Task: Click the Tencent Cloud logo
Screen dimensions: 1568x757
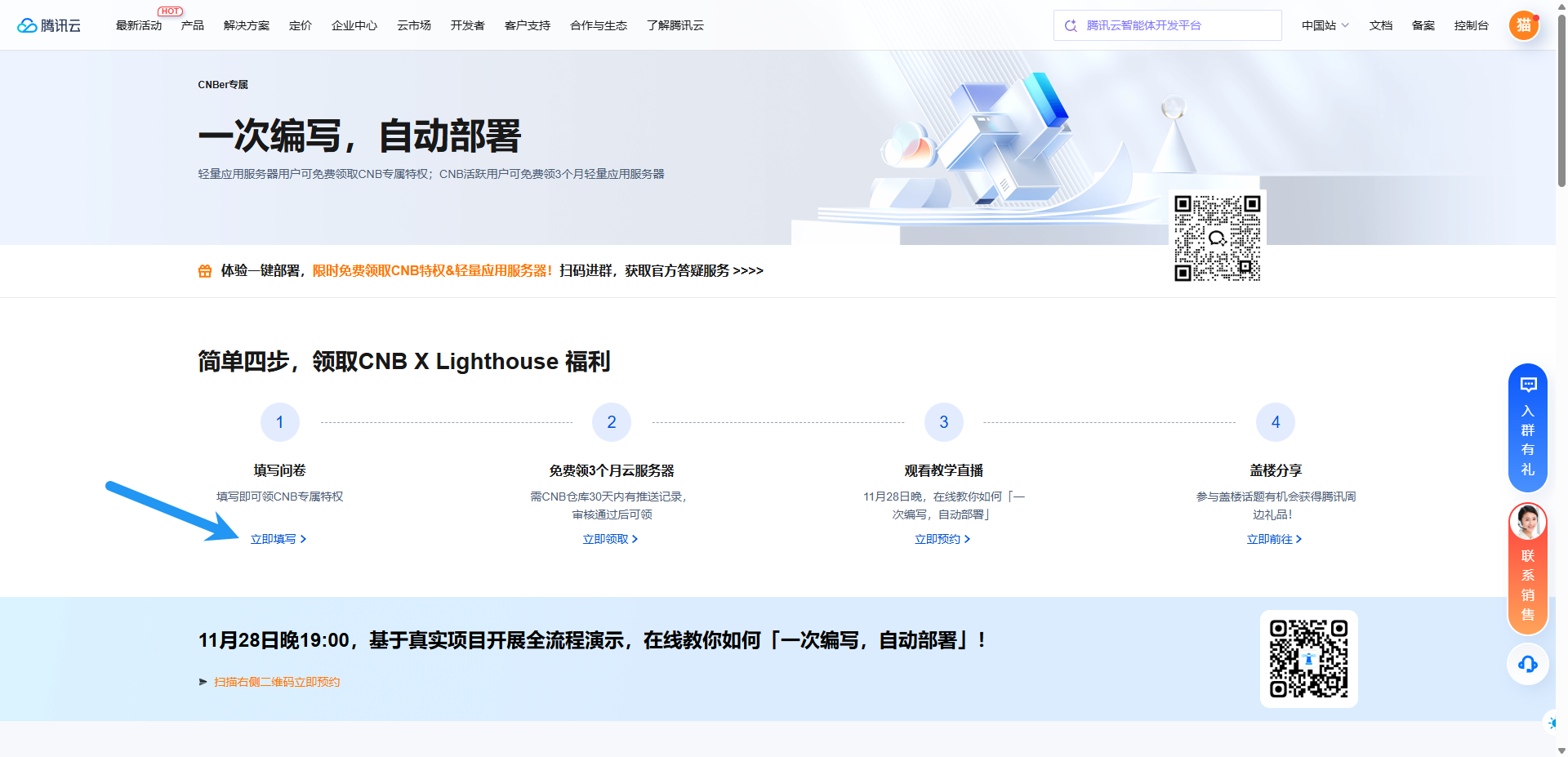Action: 49,25
